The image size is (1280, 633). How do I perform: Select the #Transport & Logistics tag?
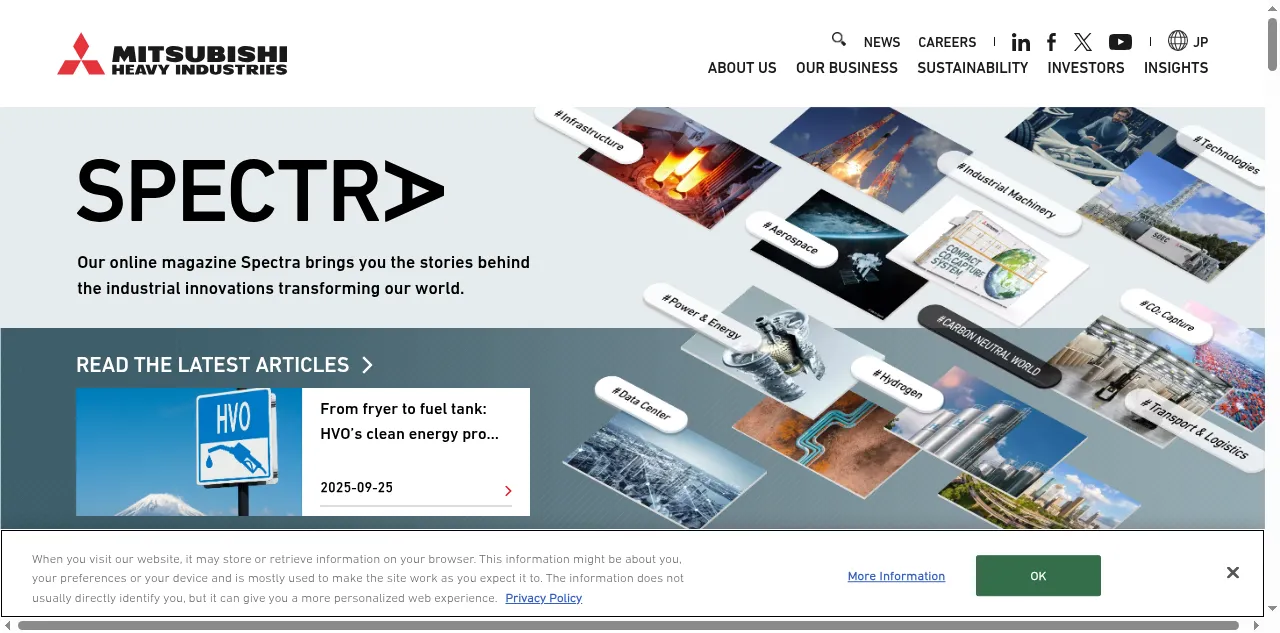tap(1196, 428)
